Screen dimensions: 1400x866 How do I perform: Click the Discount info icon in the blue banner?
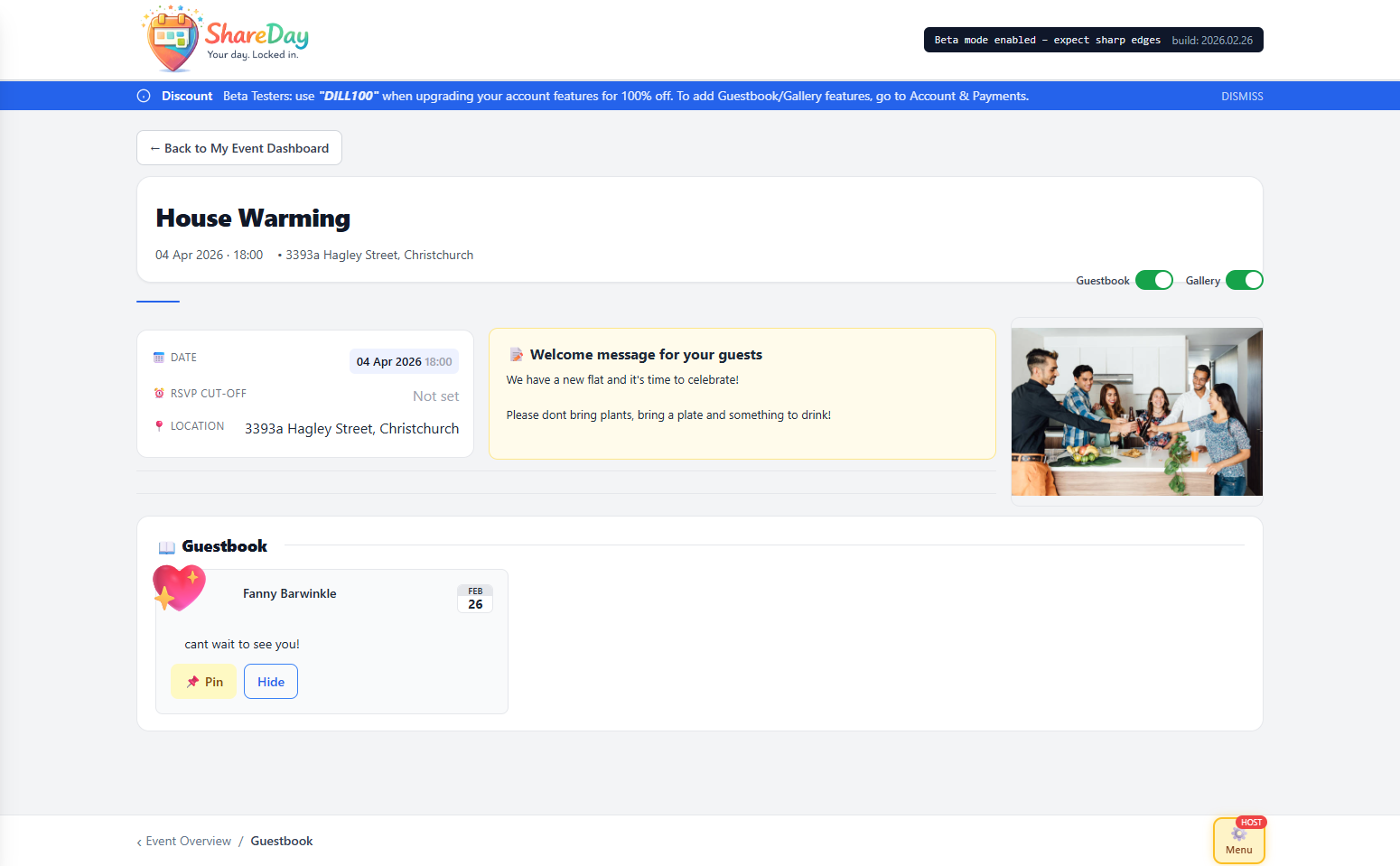tap(144, 96)
